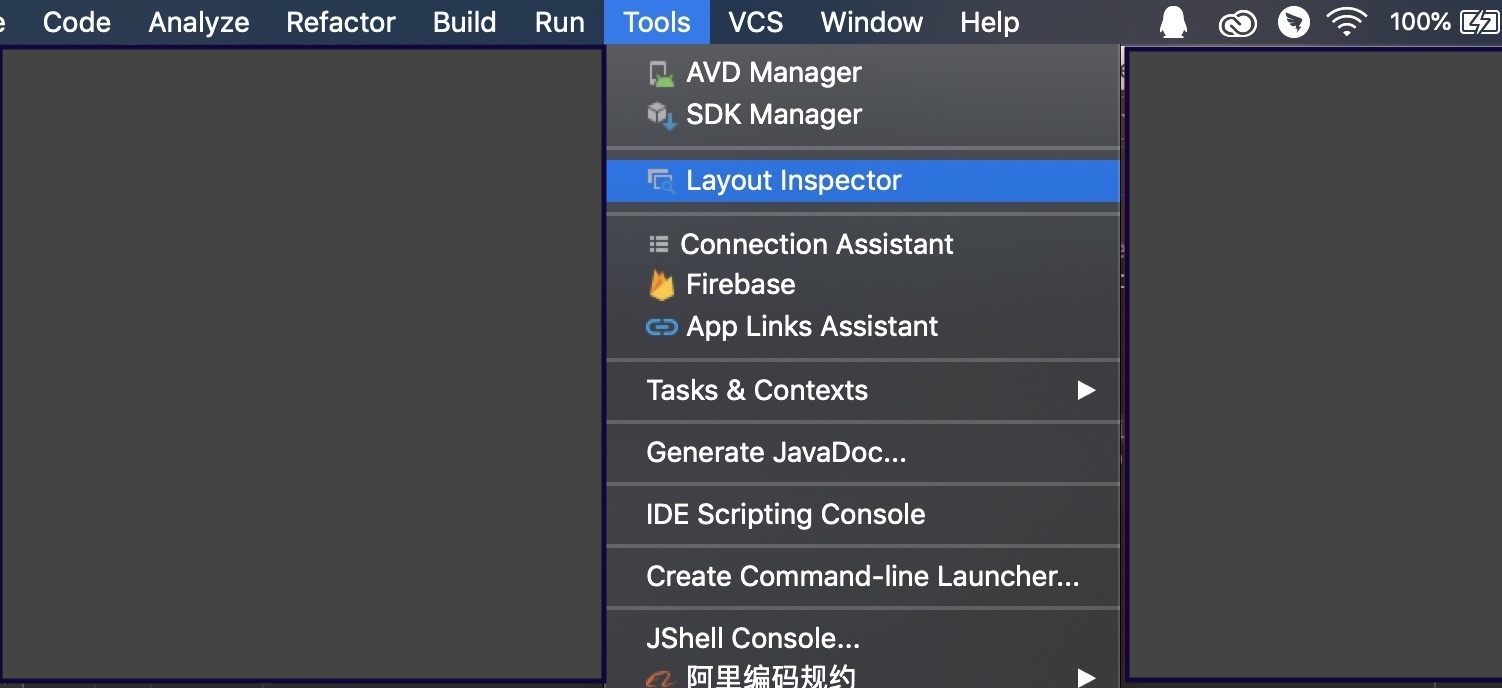1502x688 pixels.
Task: Open the Wi-Fi status menu
Action: coord(1347,22)
